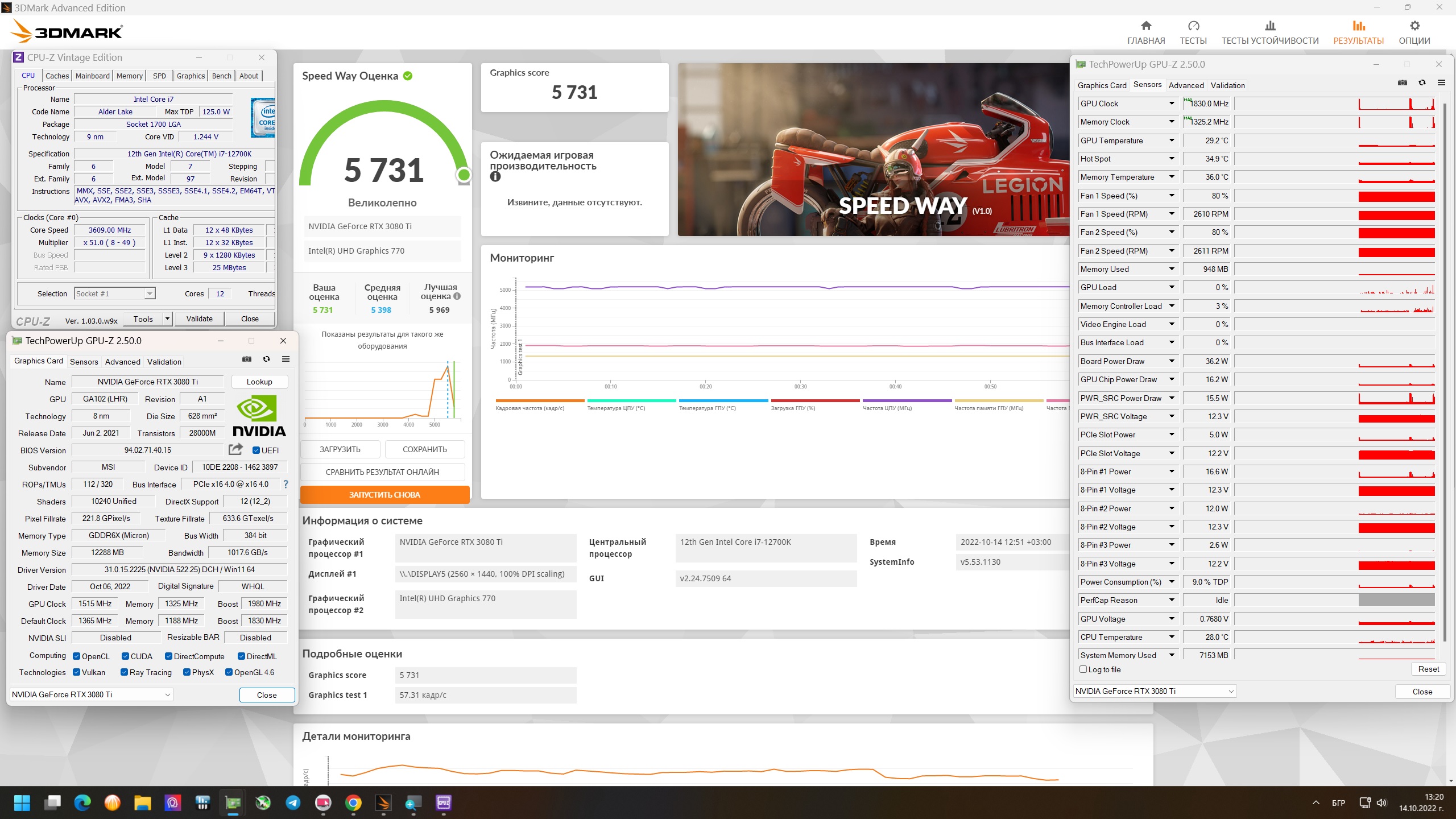The width and height of the screenshot is (1456, 819).
Task: Toggle the UEFI checkbox
Action: point(257,450)
